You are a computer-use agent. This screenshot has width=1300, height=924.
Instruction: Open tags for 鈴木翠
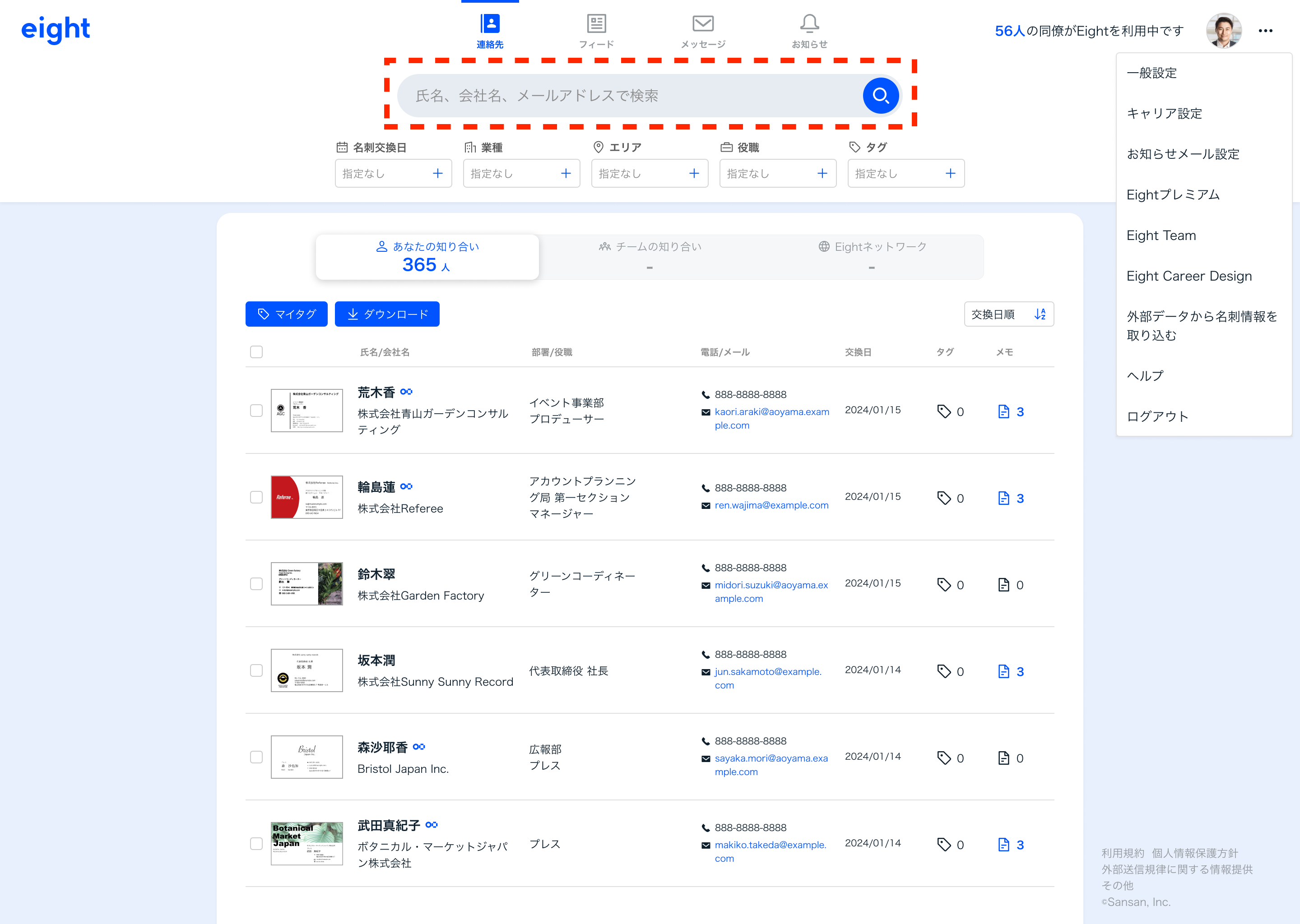(x=951, y=585)
